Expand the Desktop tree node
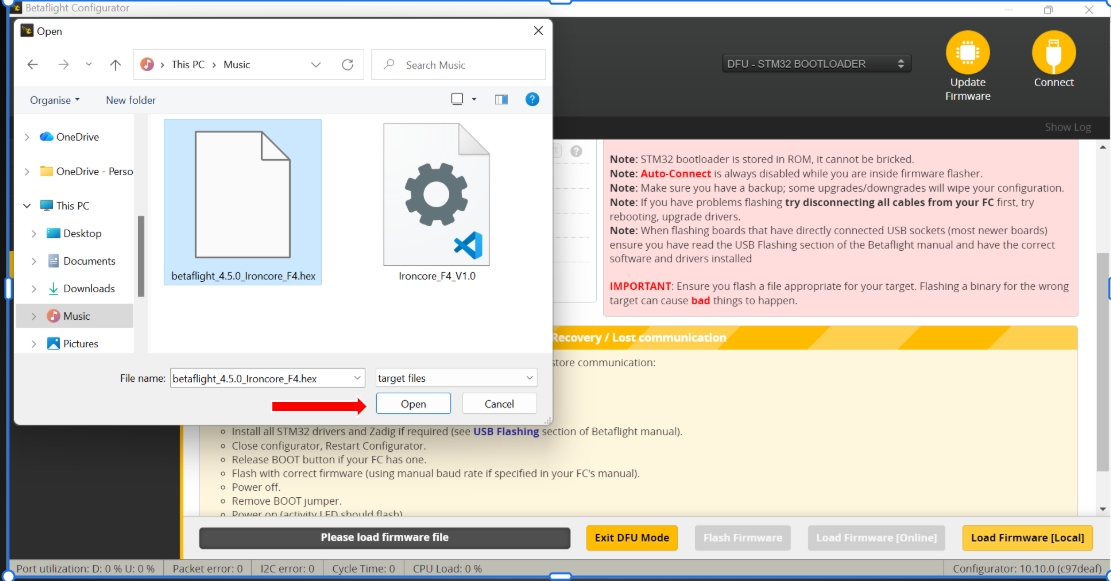The image size is (1111, 581). 34,234
